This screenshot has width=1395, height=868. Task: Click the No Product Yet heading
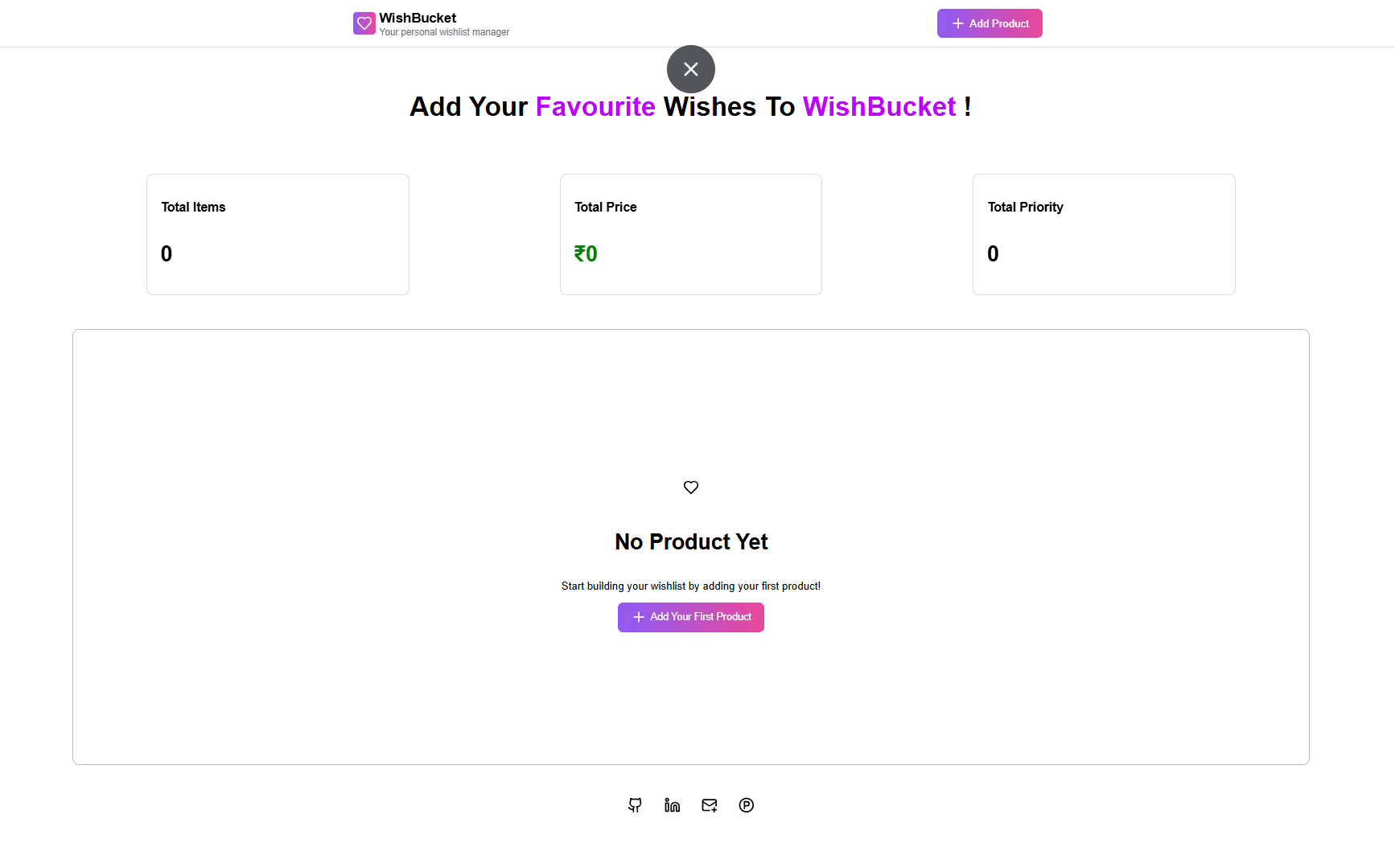(690, 541)
